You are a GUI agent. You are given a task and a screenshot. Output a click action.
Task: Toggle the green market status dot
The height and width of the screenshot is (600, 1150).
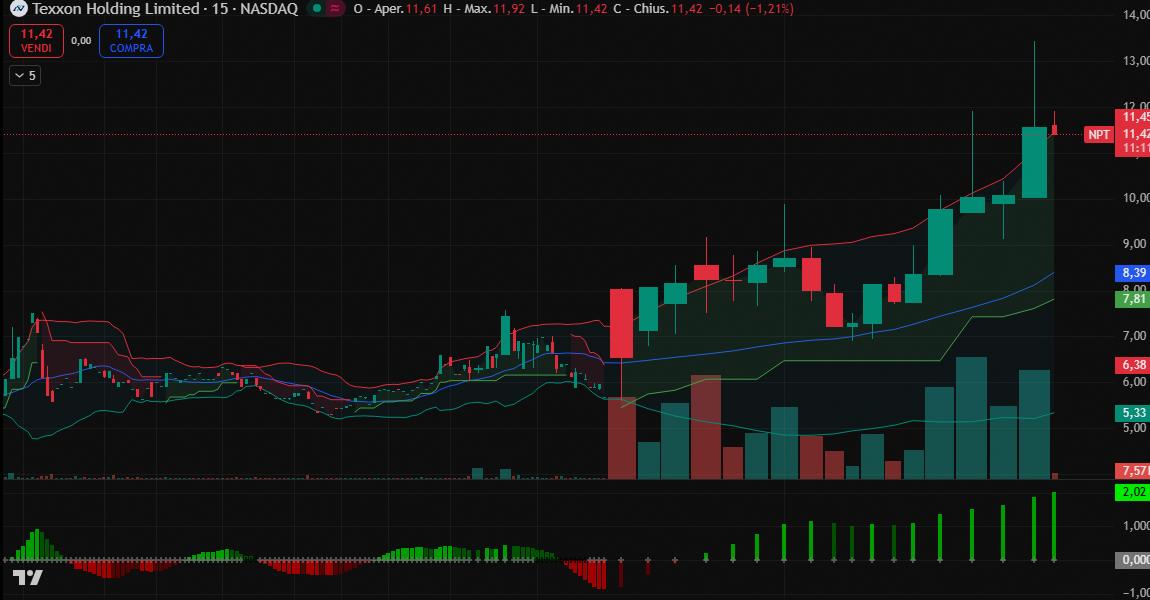pos(316,9)
